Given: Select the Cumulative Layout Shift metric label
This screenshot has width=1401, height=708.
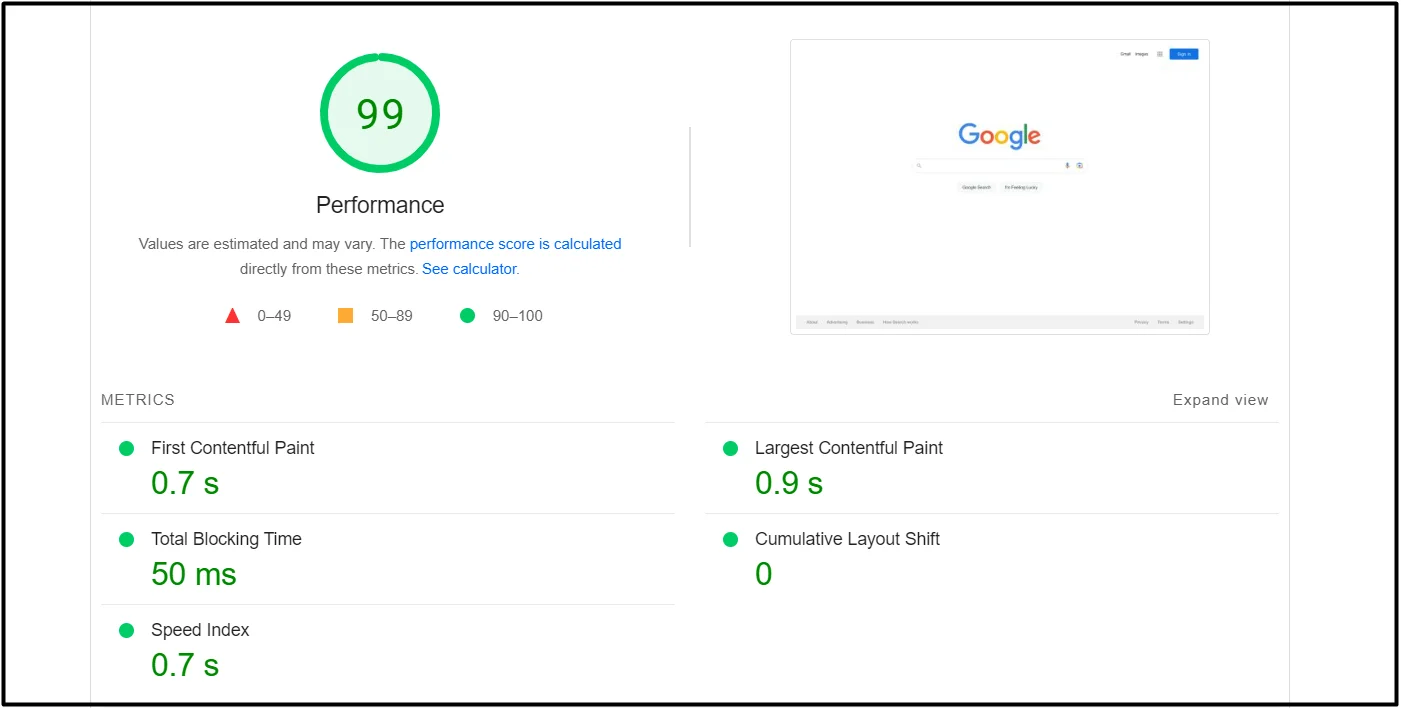Looking at the screenshot, I should point(847,539).
